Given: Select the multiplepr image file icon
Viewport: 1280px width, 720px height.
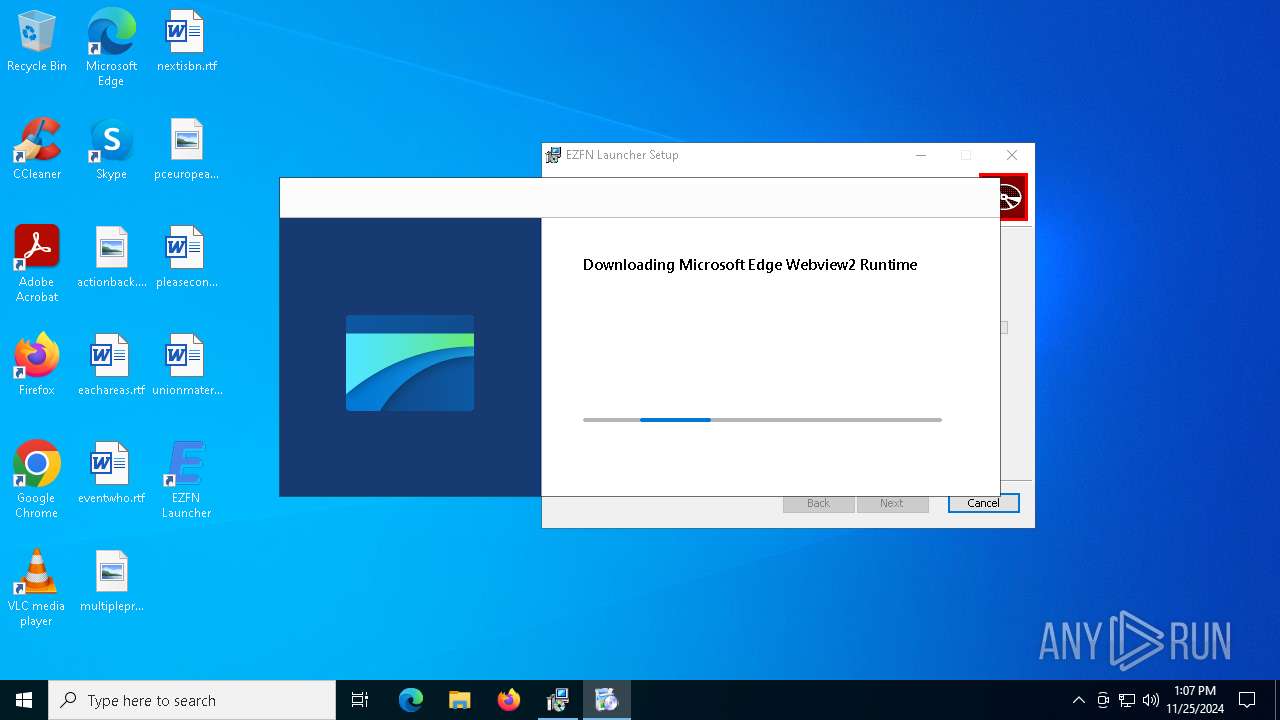Looking at the screenshot, I should tap(111, 581).
